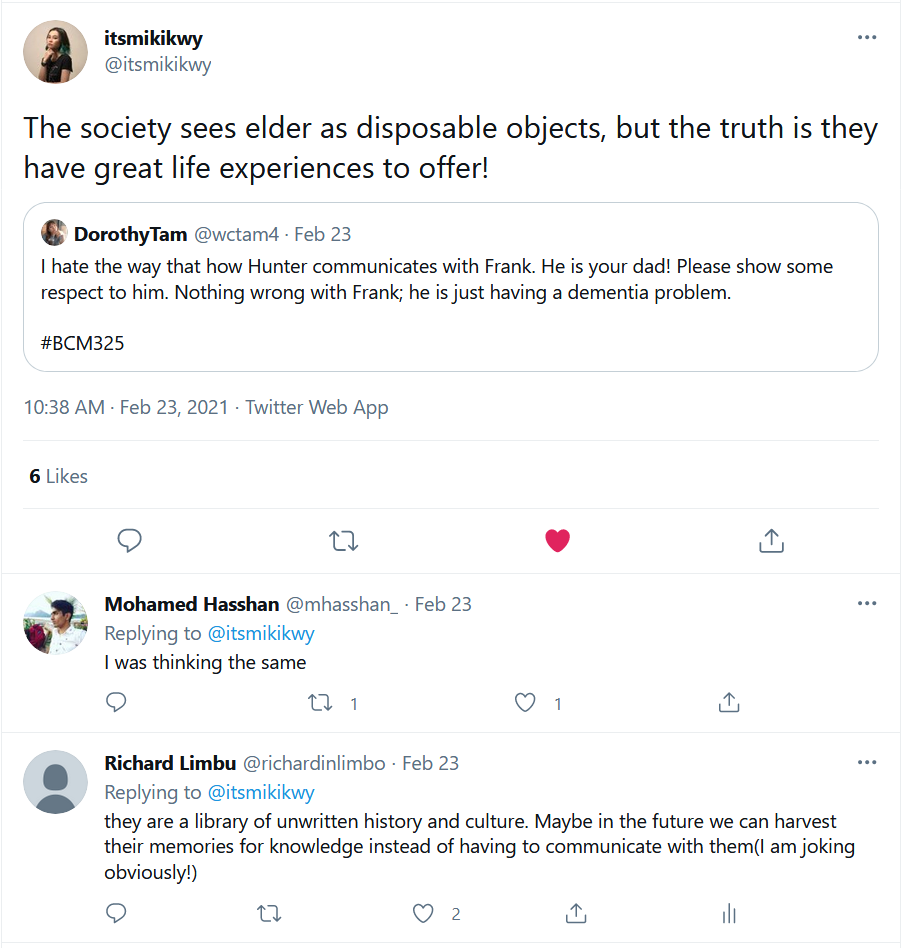Open more options on Richard Limbu's reply

867,763
